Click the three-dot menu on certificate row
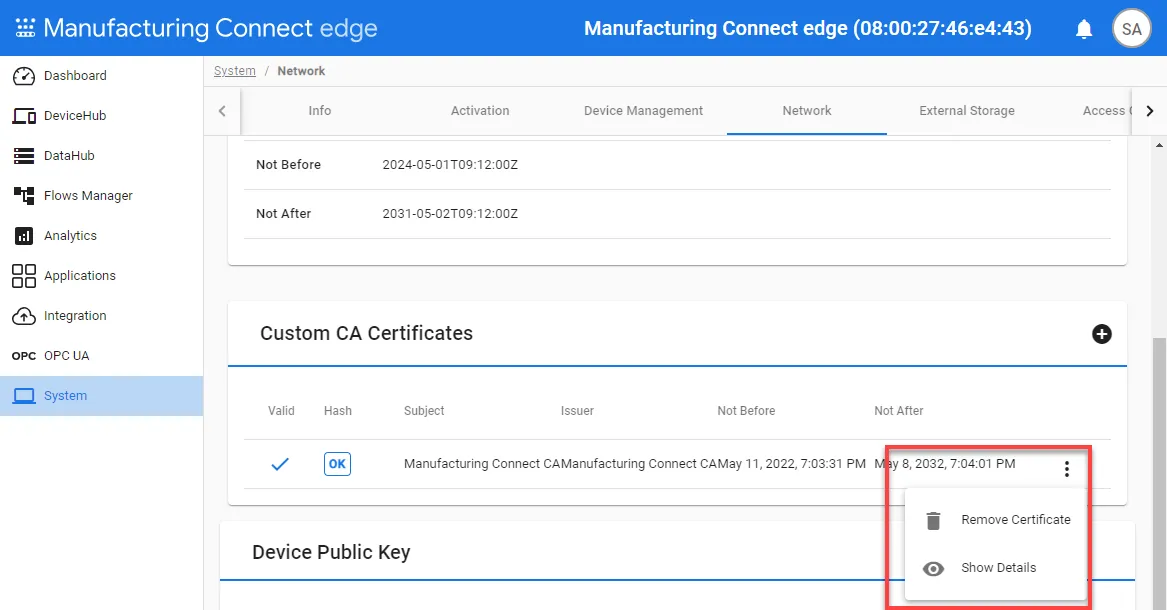The width and height of the screenshot is (1167, 610). [x=1067, y=469]
